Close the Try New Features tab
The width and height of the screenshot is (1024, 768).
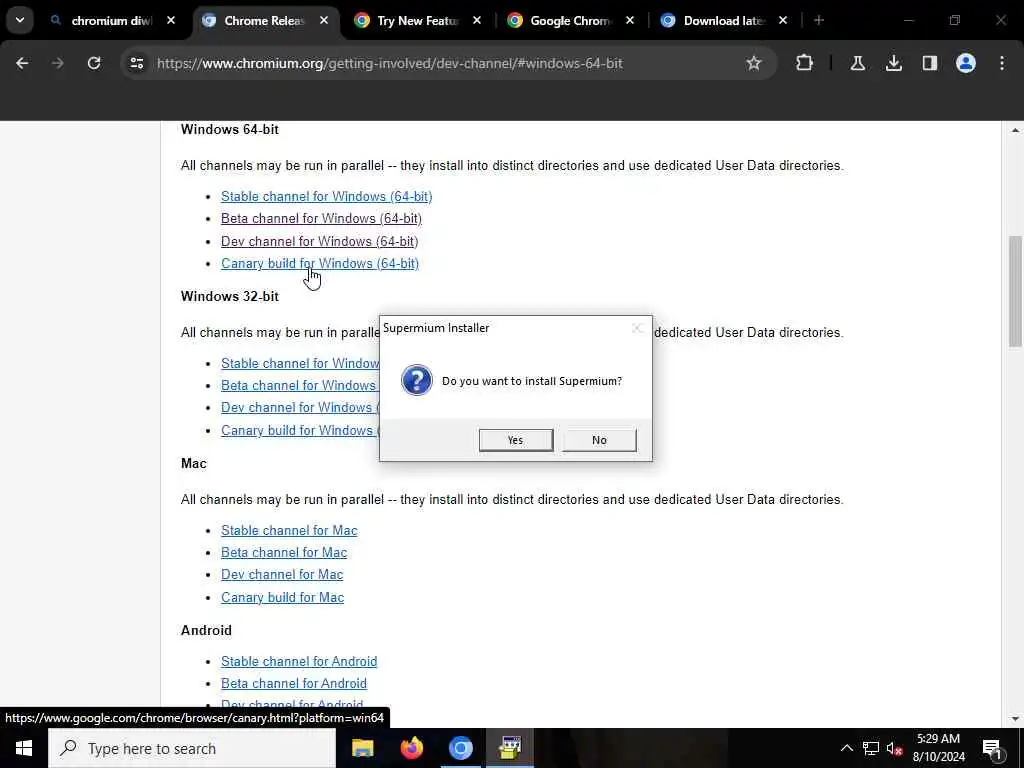[x=477, y=20]
